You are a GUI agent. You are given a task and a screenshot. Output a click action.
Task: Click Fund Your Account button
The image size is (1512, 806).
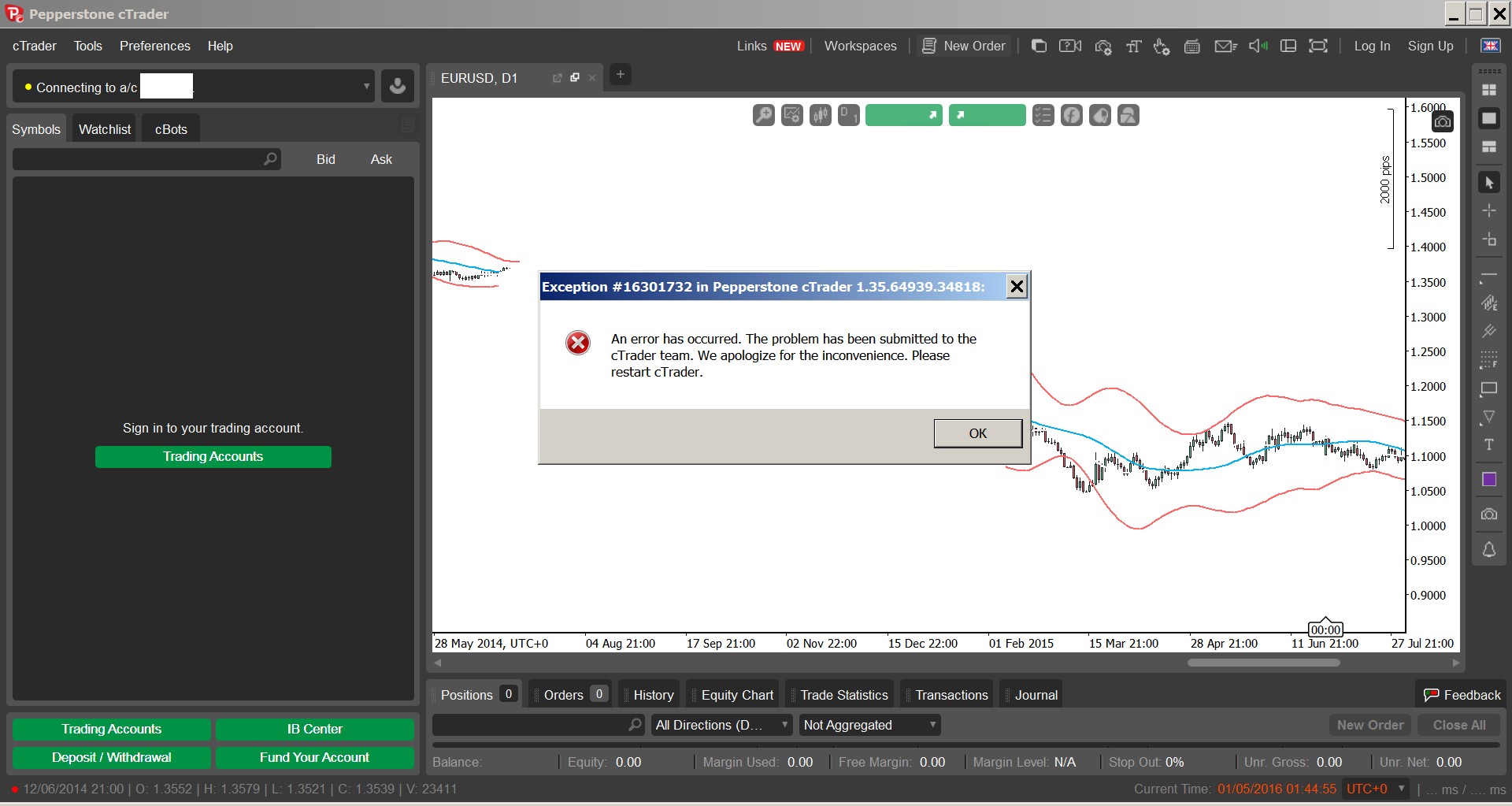click(315, 757)
